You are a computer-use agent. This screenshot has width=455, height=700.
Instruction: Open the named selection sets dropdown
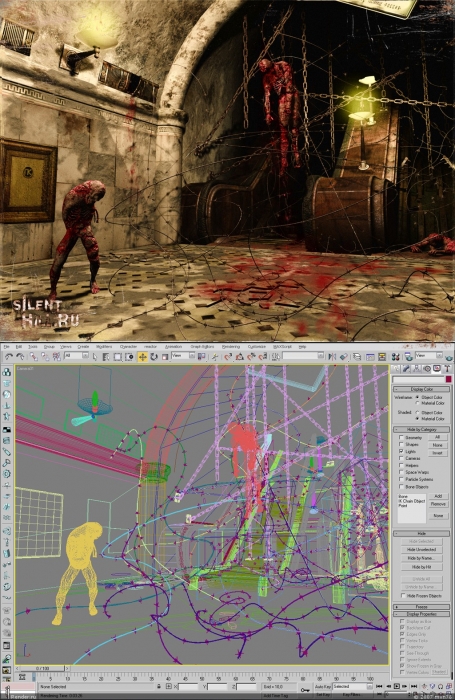pyautogui.click(x=303, y=356)
